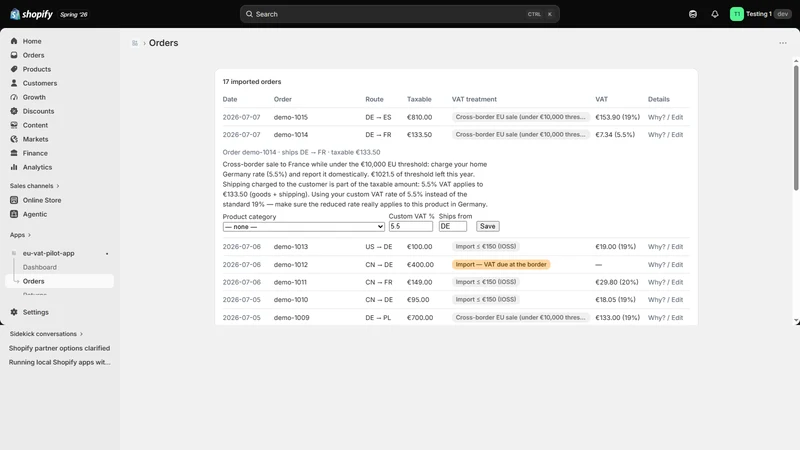Go to Analytics in sidebar
The image size is (800, 450).
point(37,167)
